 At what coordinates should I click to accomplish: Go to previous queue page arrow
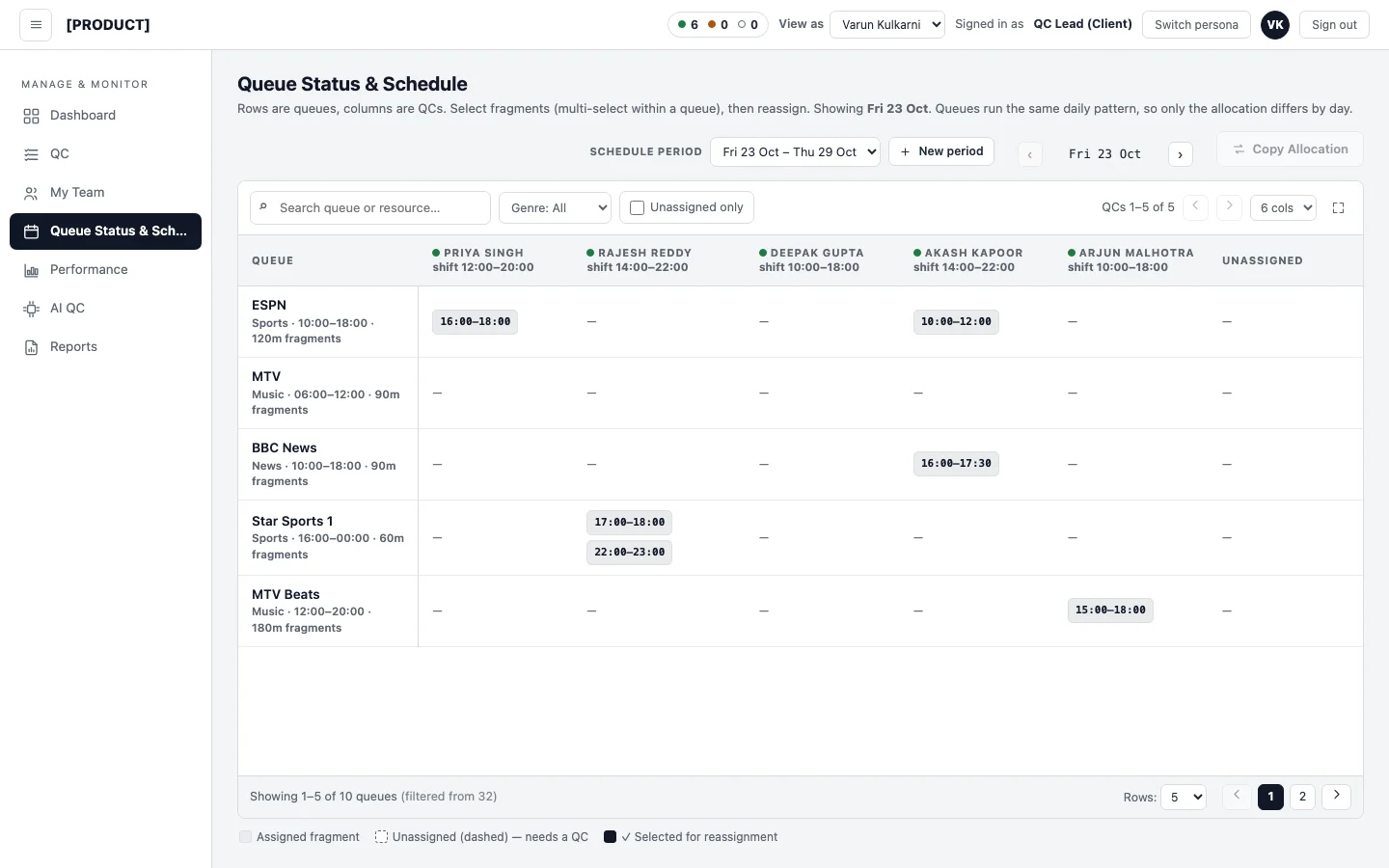pyautogui.click(x=1237, y=796)
